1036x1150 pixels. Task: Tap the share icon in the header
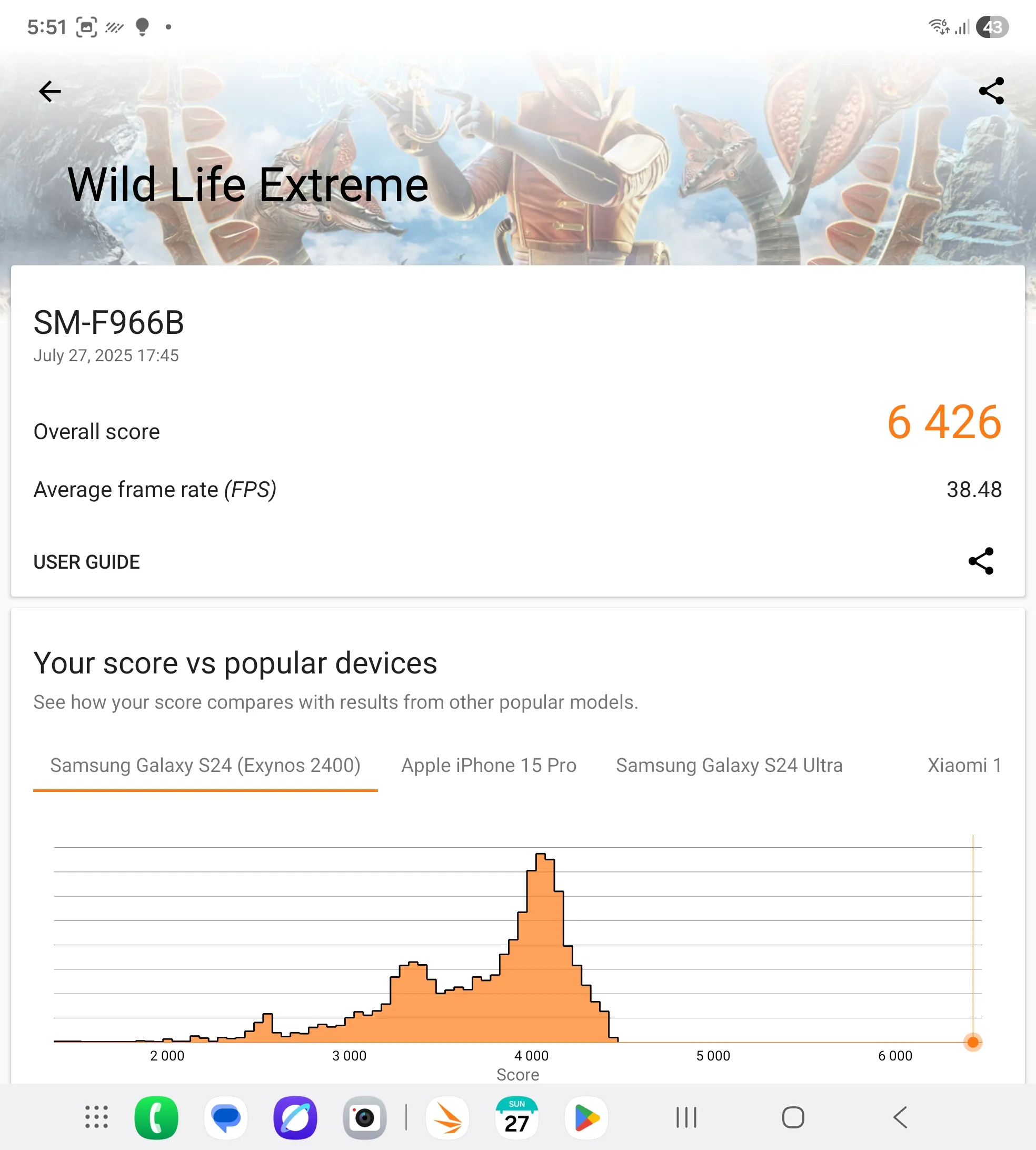[991, 91]
